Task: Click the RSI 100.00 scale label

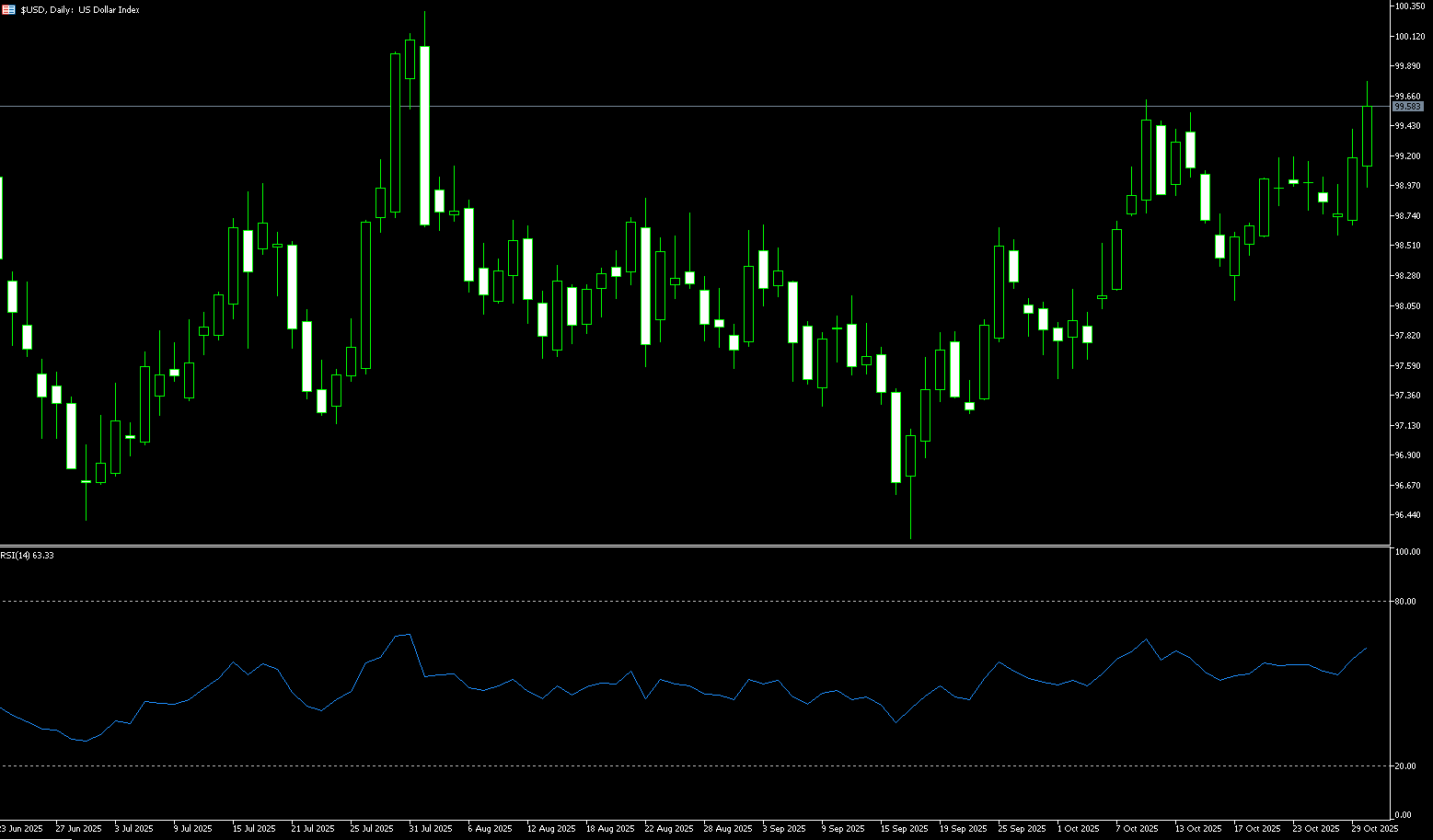Action: pos(1407,552)
